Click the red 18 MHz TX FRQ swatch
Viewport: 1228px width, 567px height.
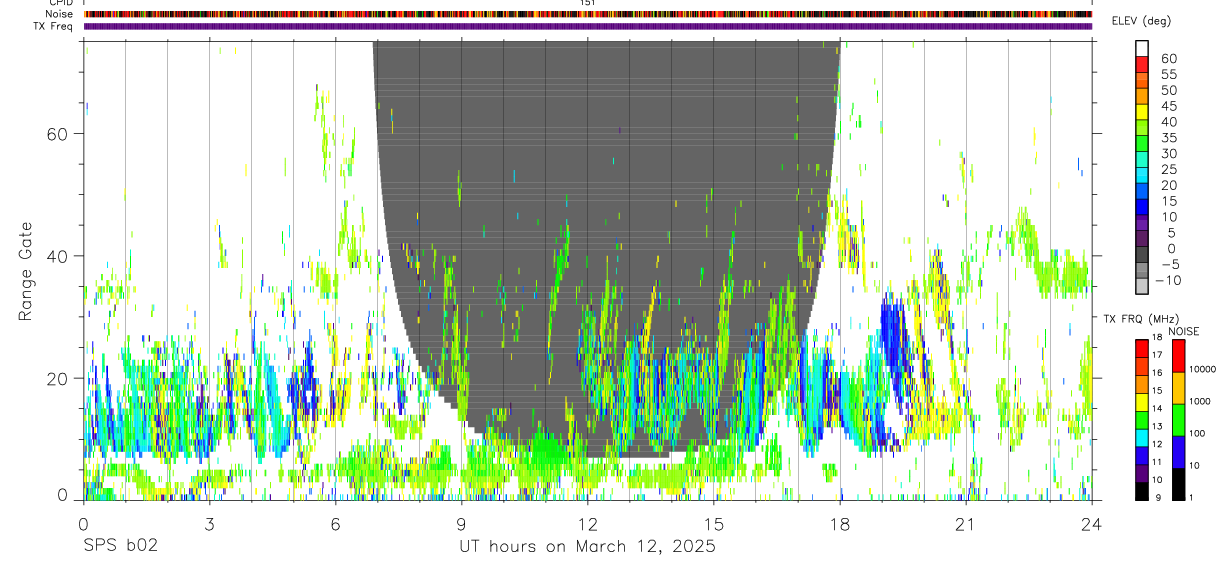click(x=1142, y=347)
